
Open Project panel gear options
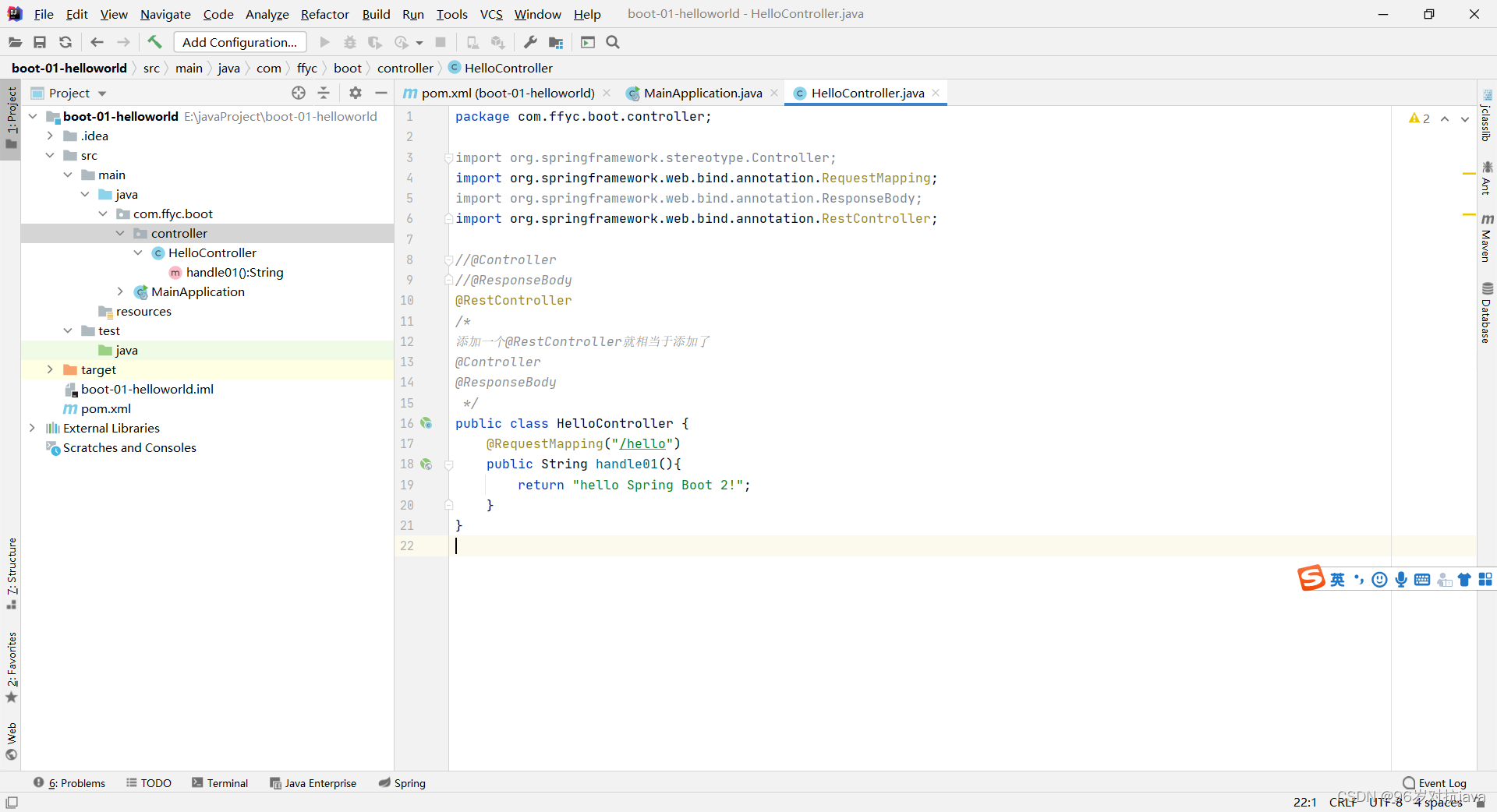coord(356,93)
